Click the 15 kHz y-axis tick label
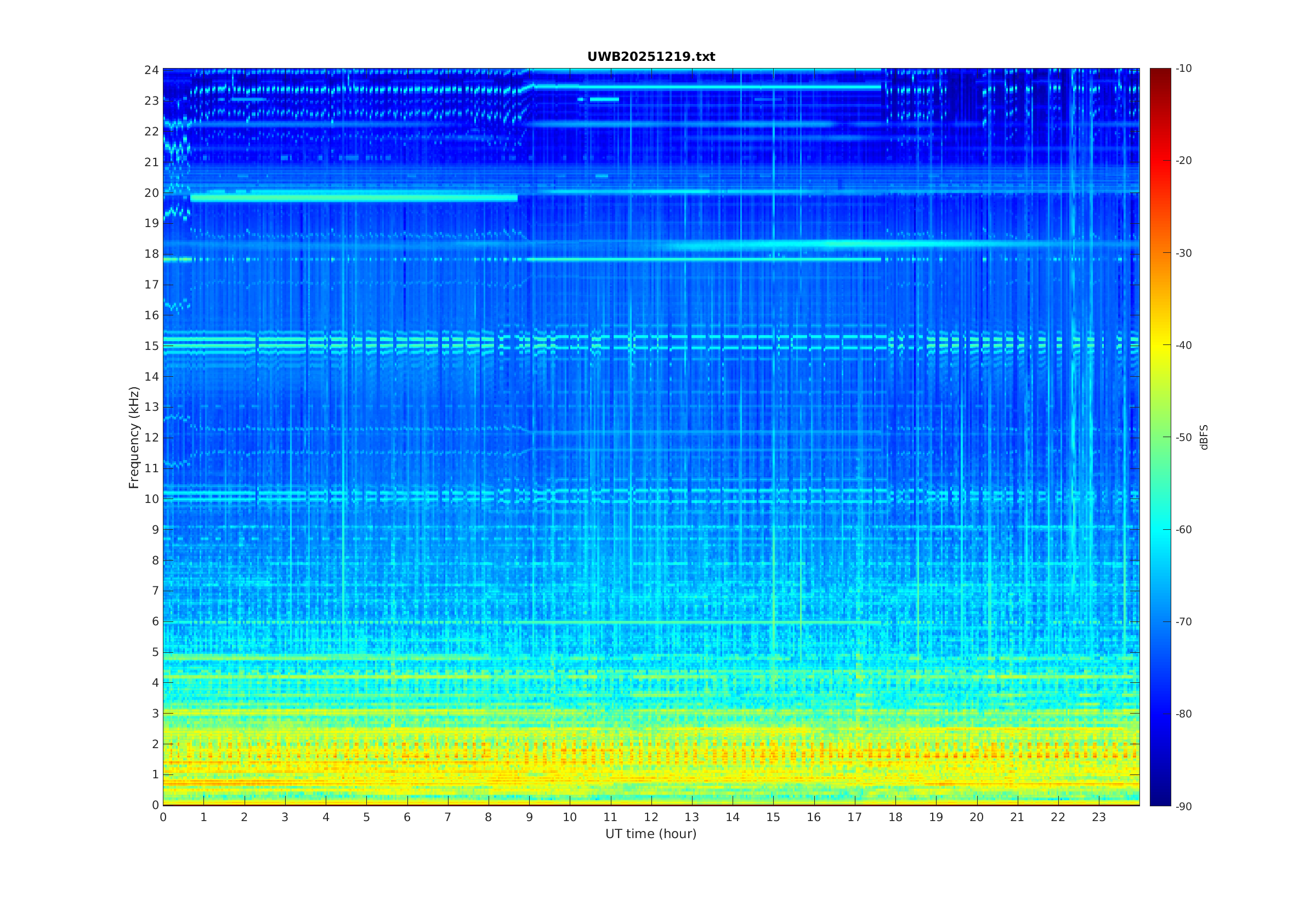 (x=151, y=346)
